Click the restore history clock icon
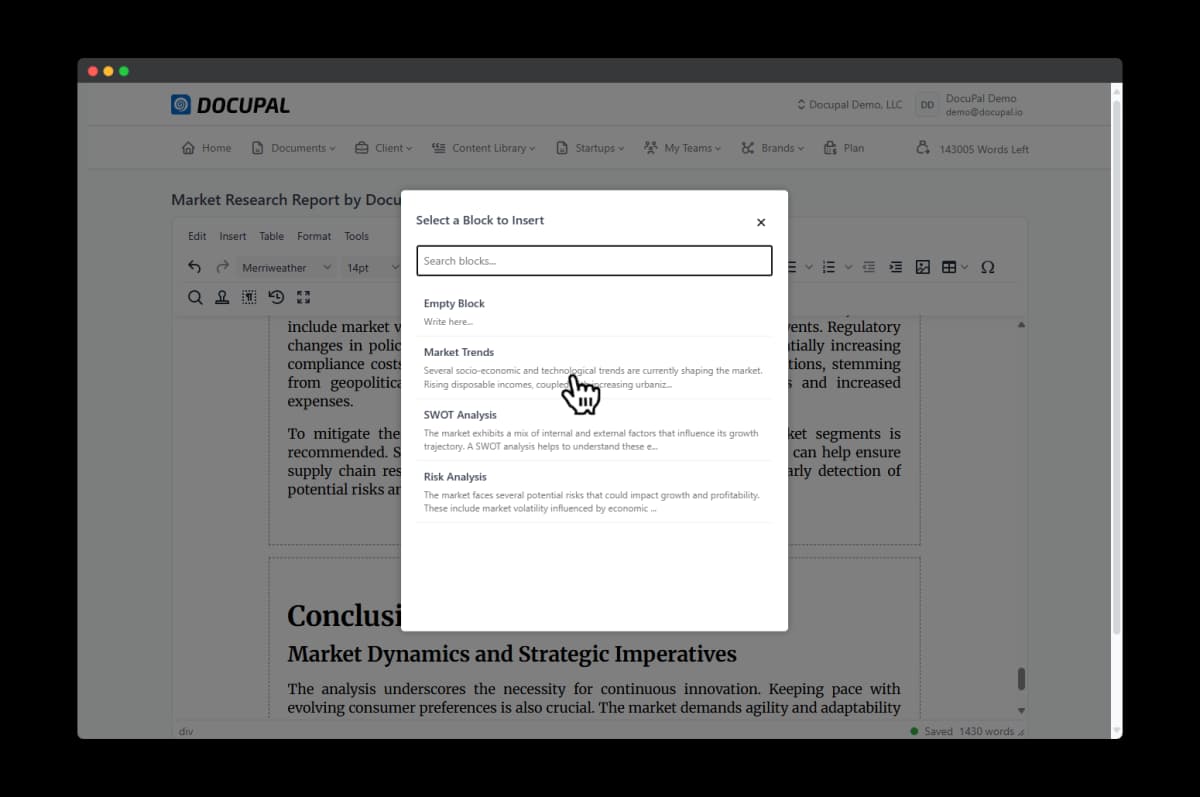 277,297
